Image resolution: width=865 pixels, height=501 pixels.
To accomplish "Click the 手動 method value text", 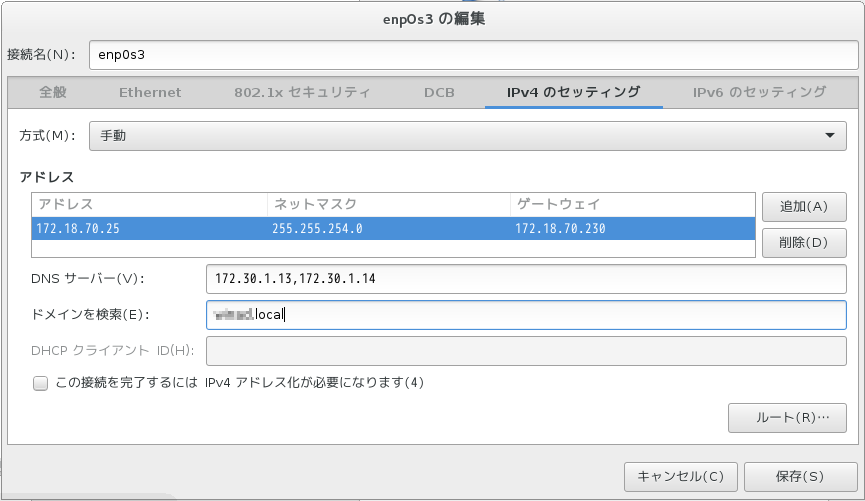I will coord(113,136).
